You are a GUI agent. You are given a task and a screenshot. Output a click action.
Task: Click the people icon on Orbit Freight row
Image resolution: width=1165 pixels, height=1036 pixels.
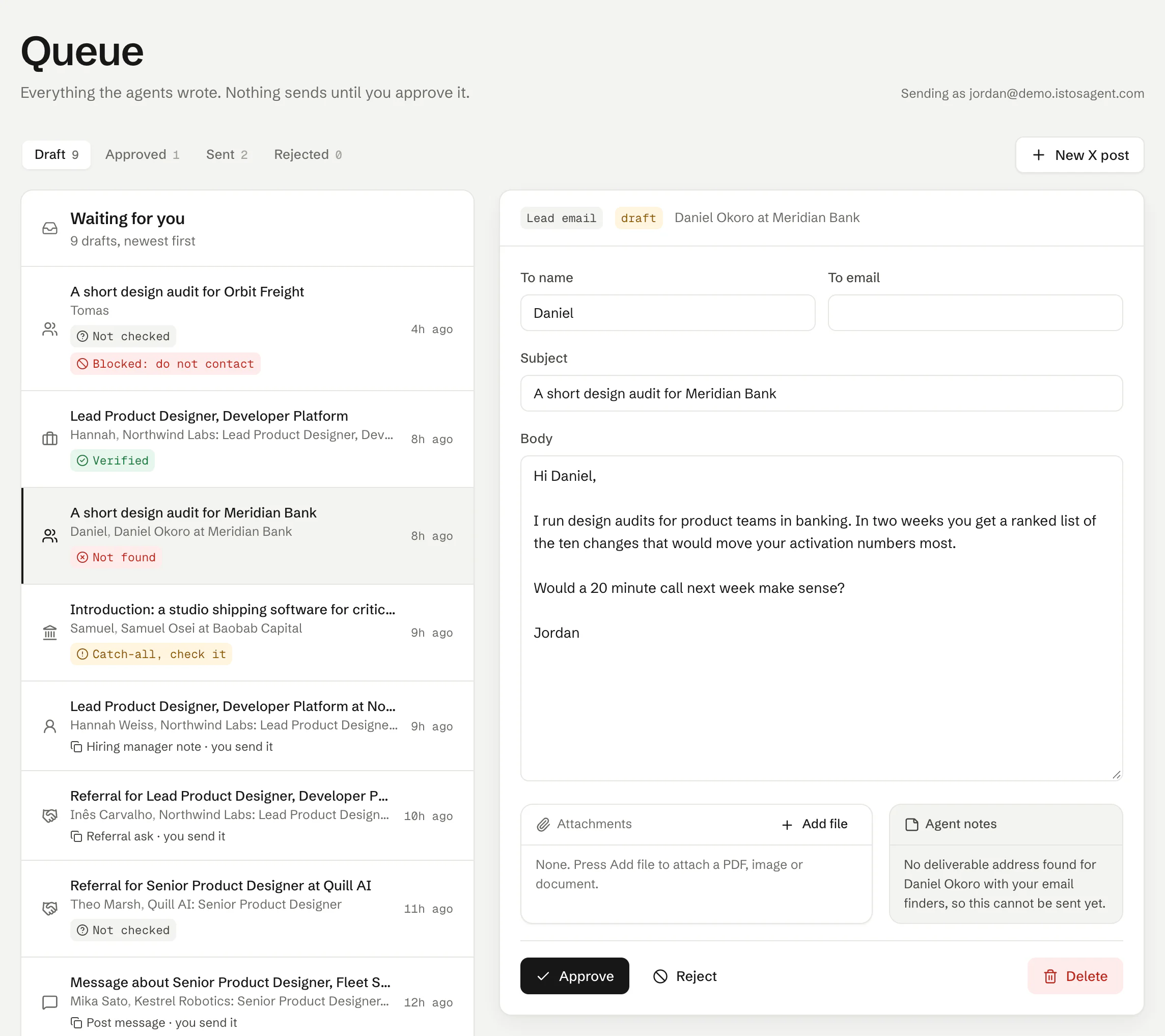click(50, 329)
